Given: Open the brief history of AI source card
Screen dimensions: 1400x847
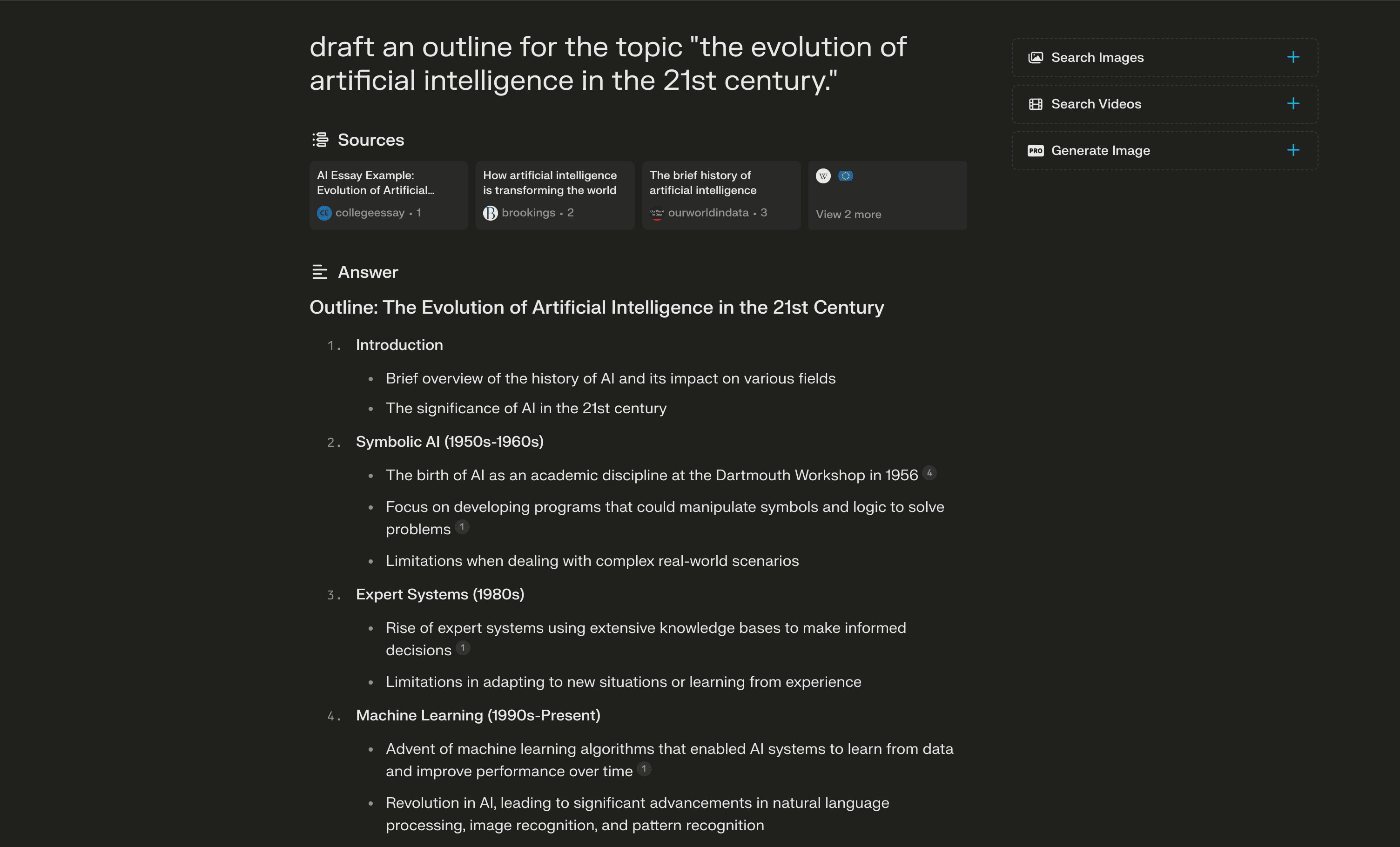Looking at the screenshot, I should [721, 195].
